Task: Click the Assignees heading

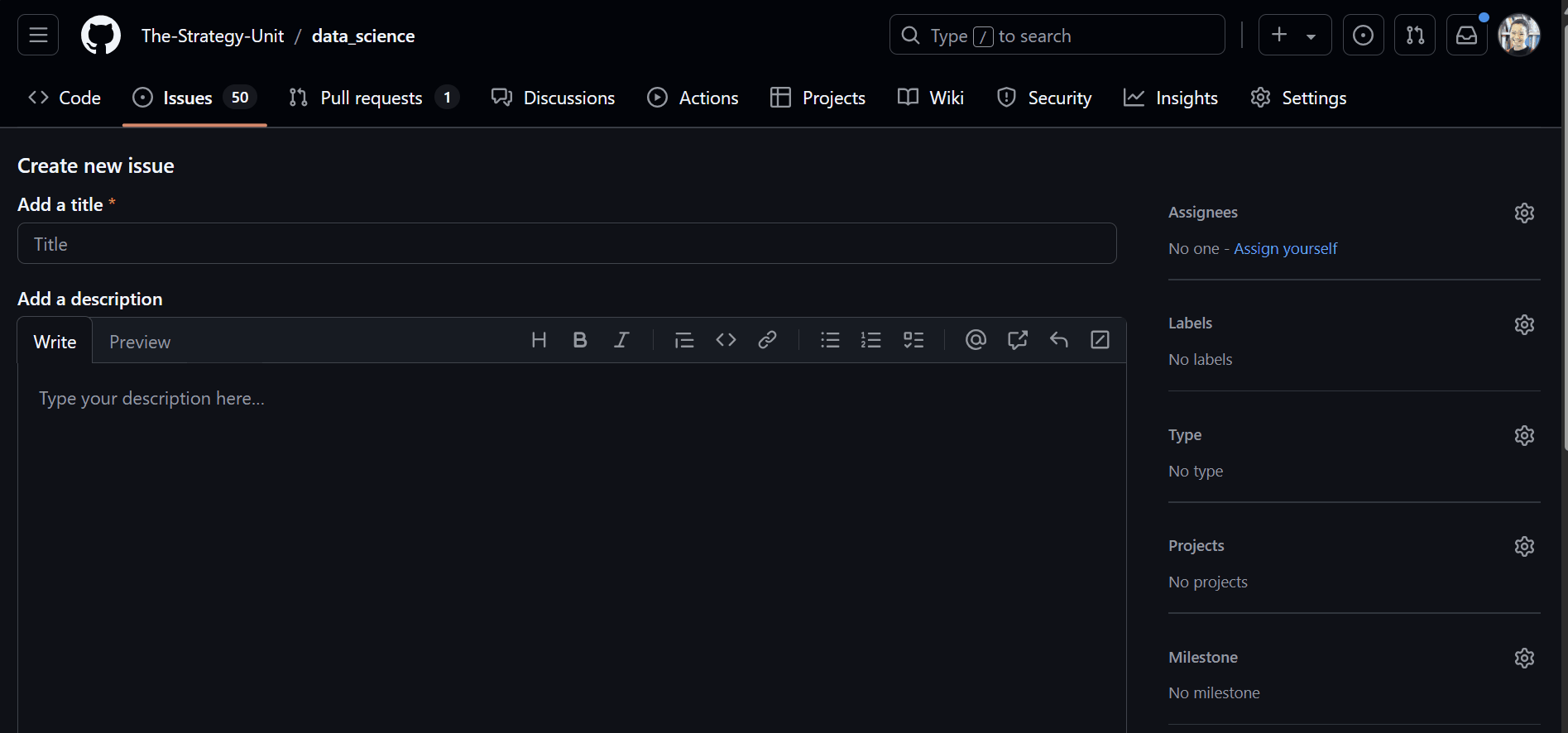Action: click(1203, 213)
